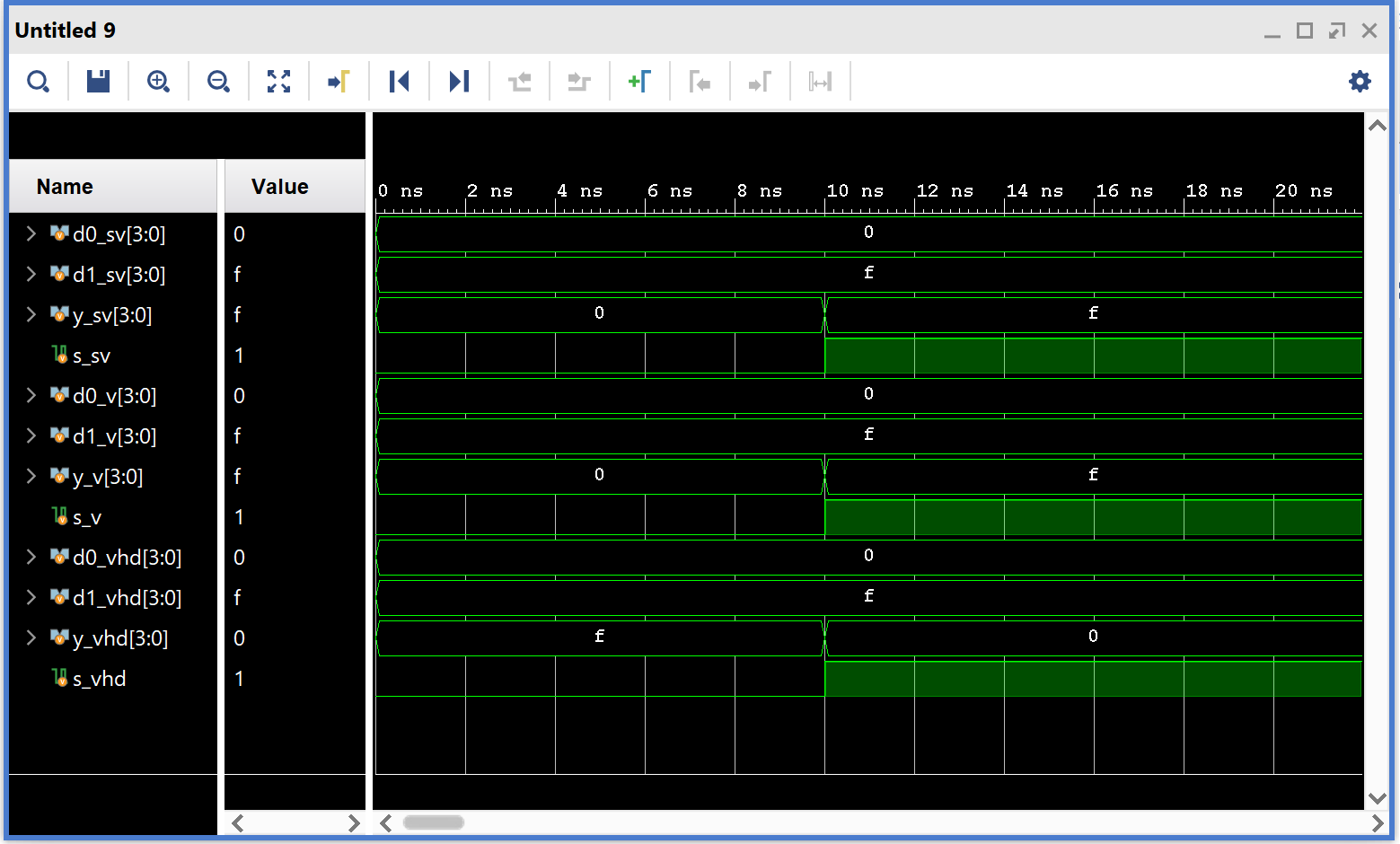Jump to time zero

399,82
